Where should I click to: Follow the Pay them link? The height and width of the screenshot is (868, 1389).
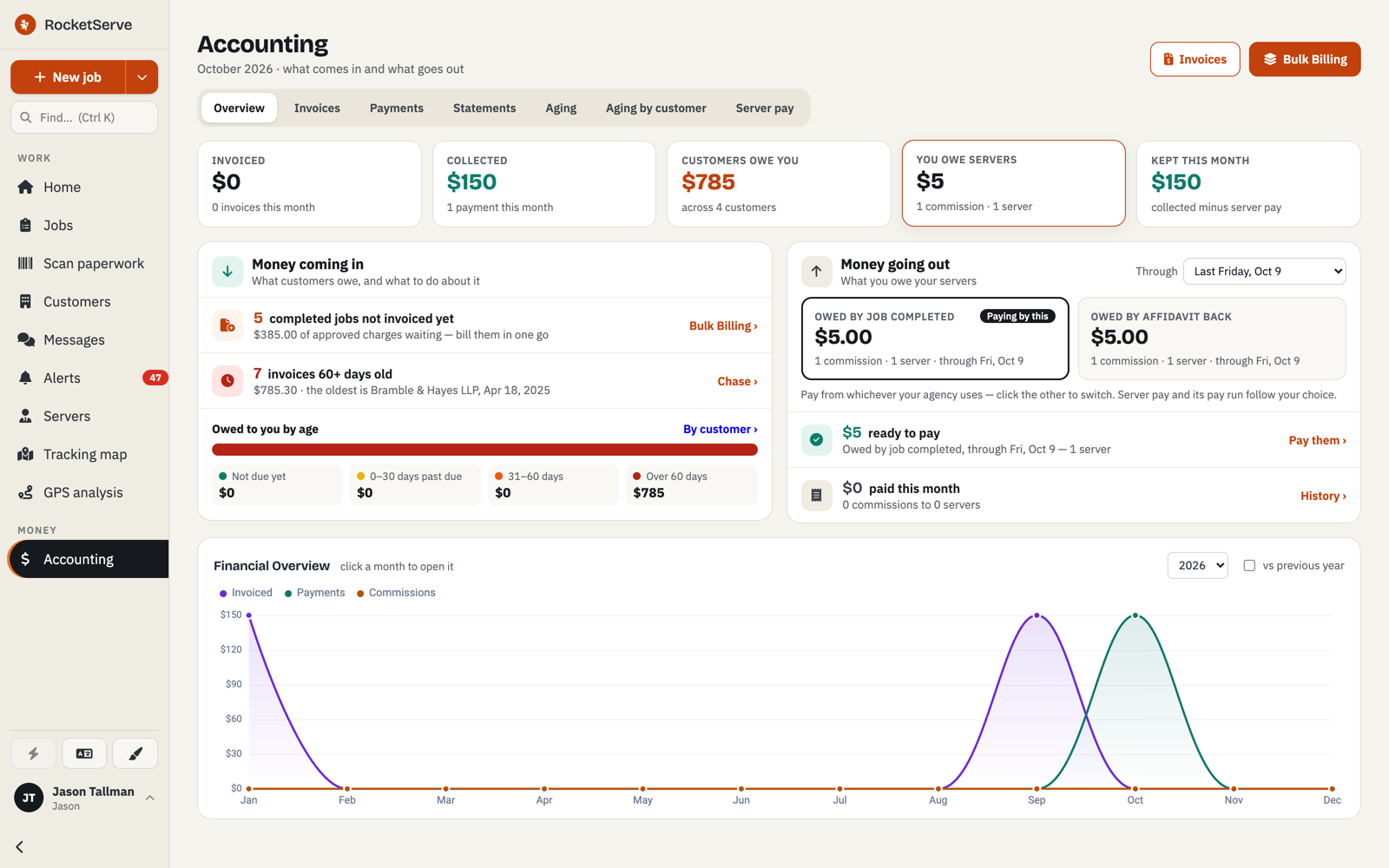1317,440
